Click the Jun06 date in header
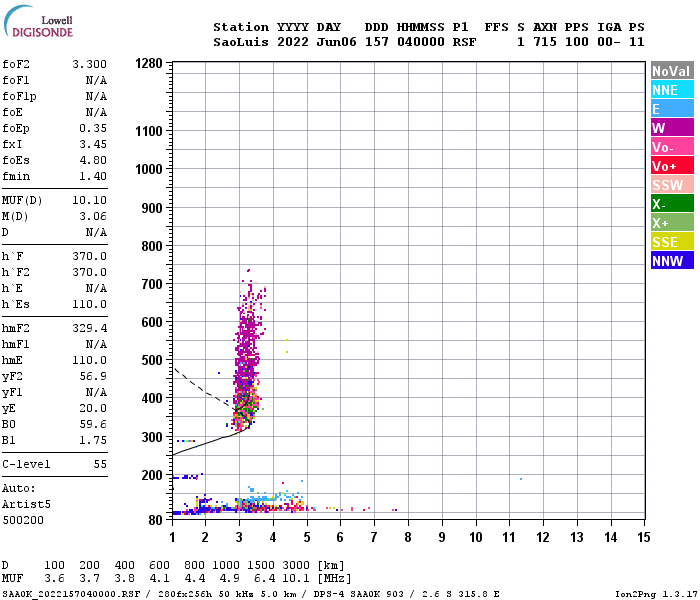Image resolution: width=700 pixels, height=600 pixels. coord(336,42)
